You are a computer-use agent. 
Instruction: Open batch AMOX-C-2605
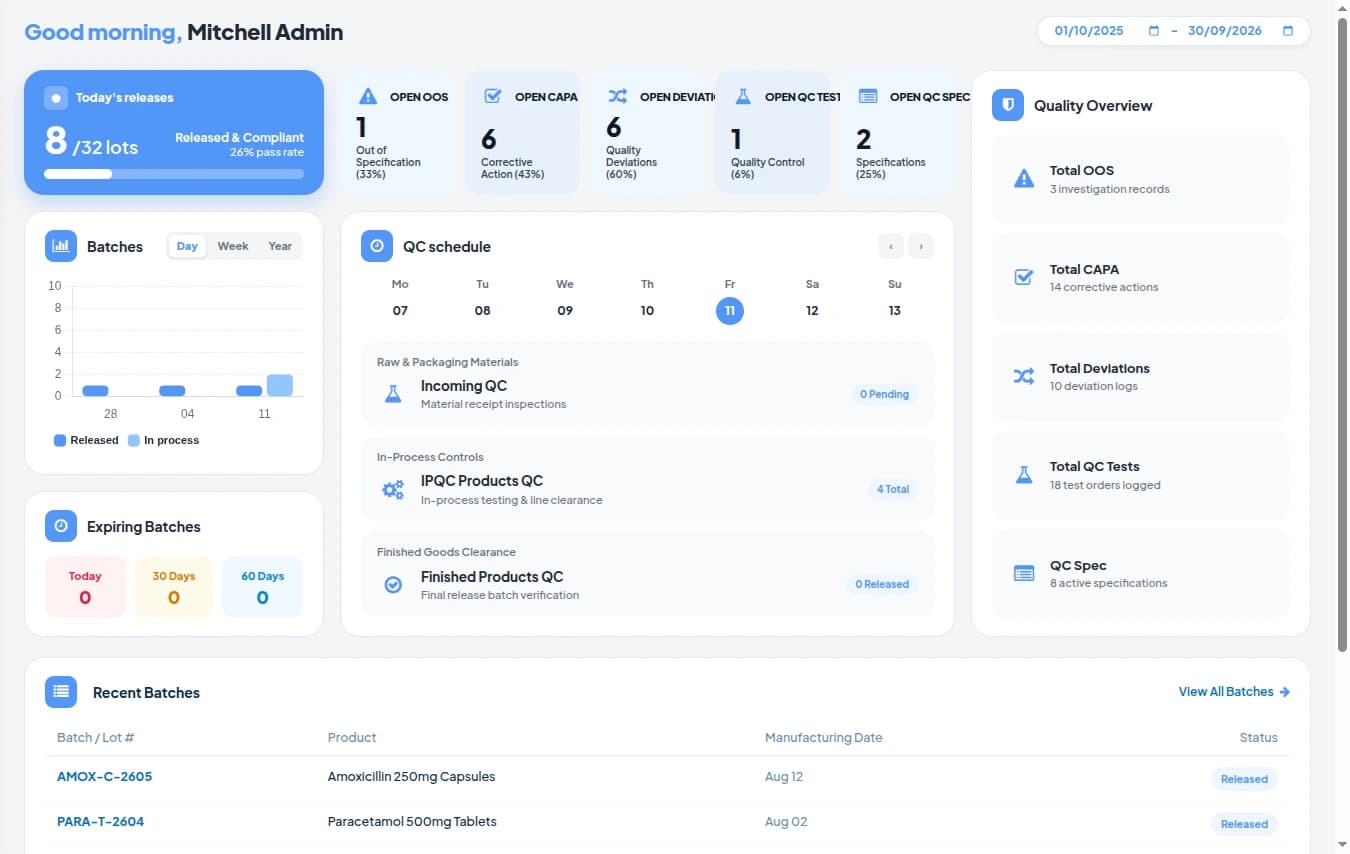(105, 776)
